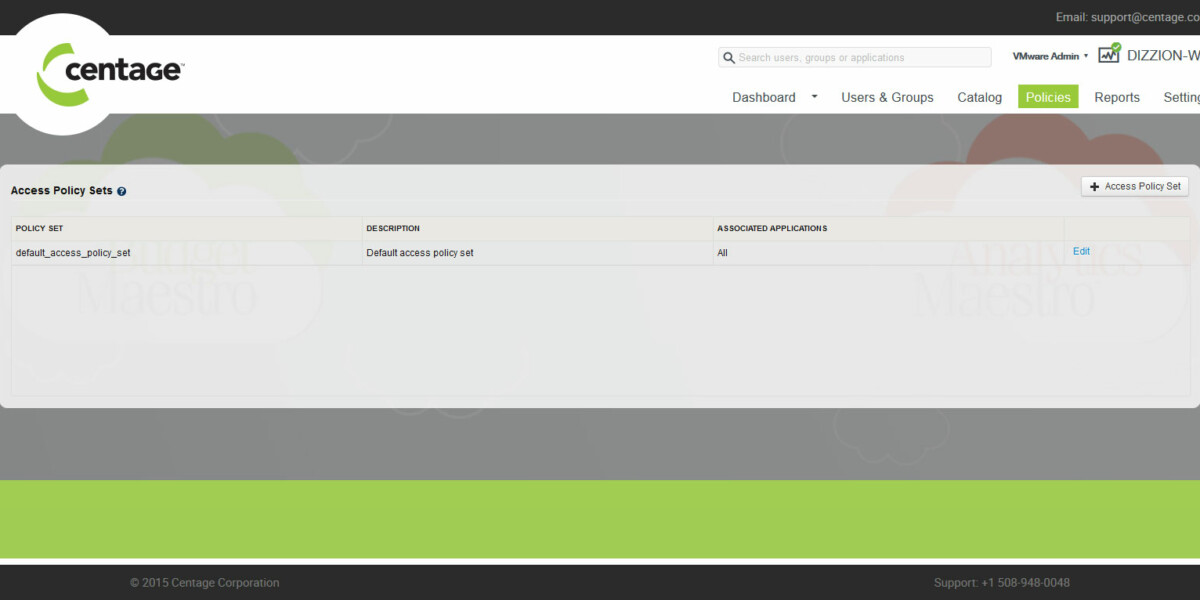Expand the Dashboard dropdown arrow
Image resolution: width=1200 pixels, height=600 pixels.
[814, 97]
